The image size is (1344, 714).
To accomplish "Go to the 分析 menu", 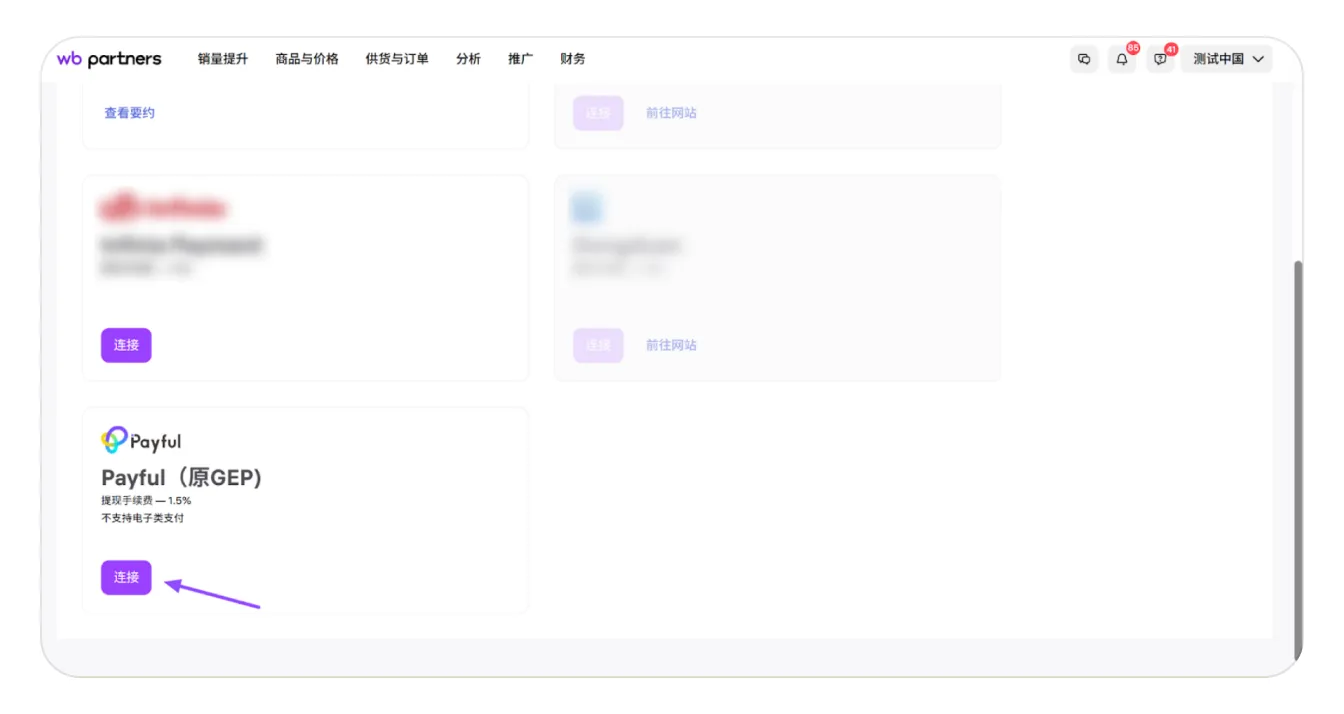I will pos(468,59).
